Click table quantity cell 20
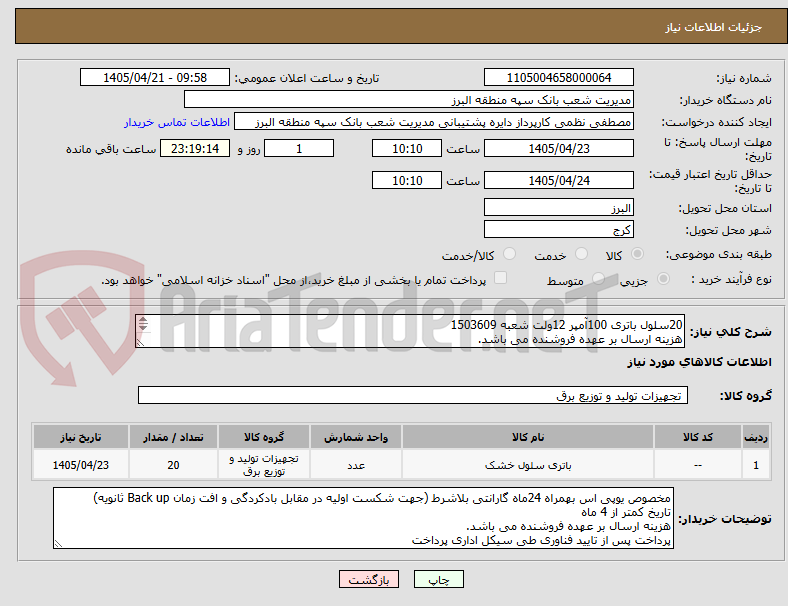 point(173,465)
